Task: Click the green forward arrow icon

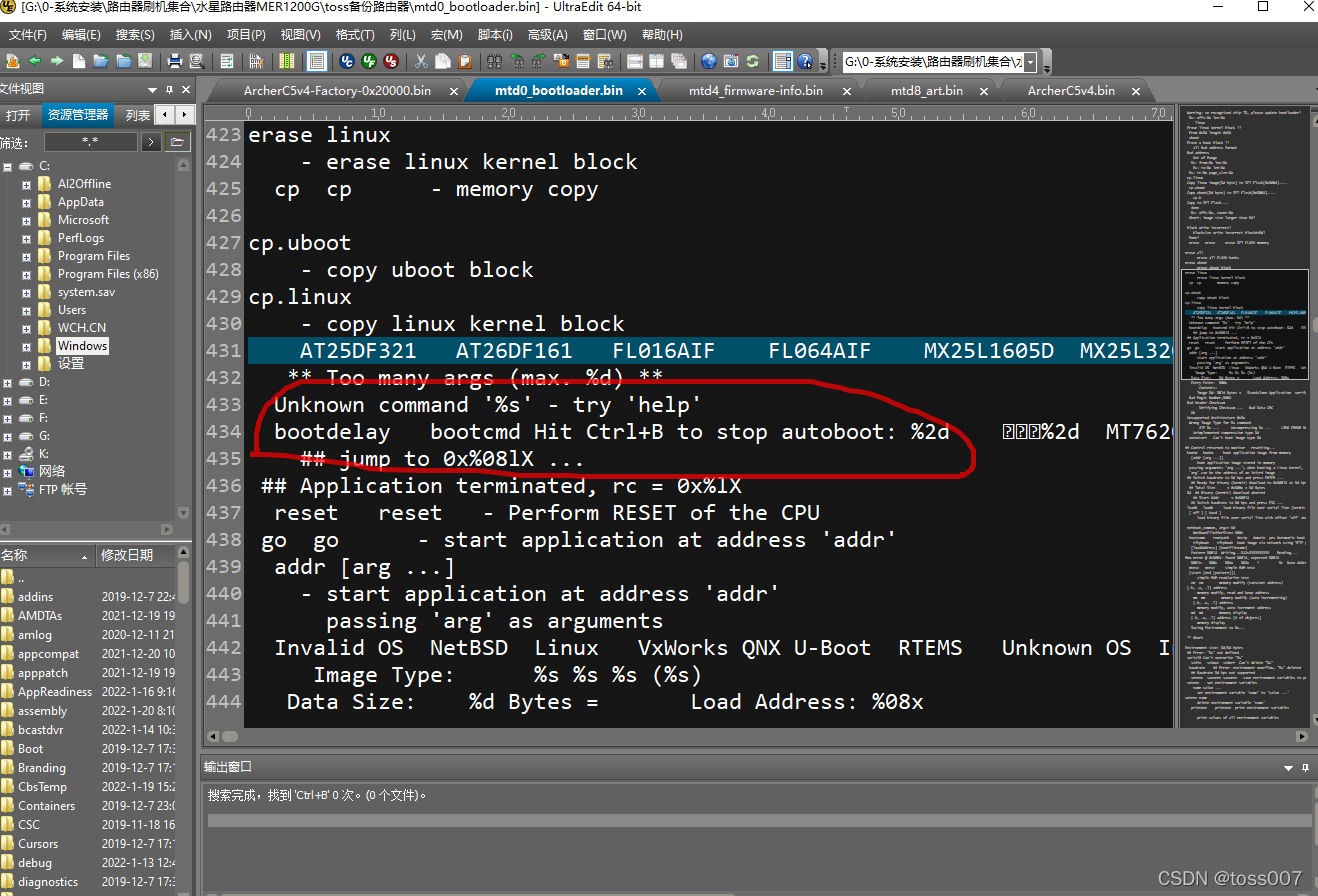Action: (x=57, y=61)
